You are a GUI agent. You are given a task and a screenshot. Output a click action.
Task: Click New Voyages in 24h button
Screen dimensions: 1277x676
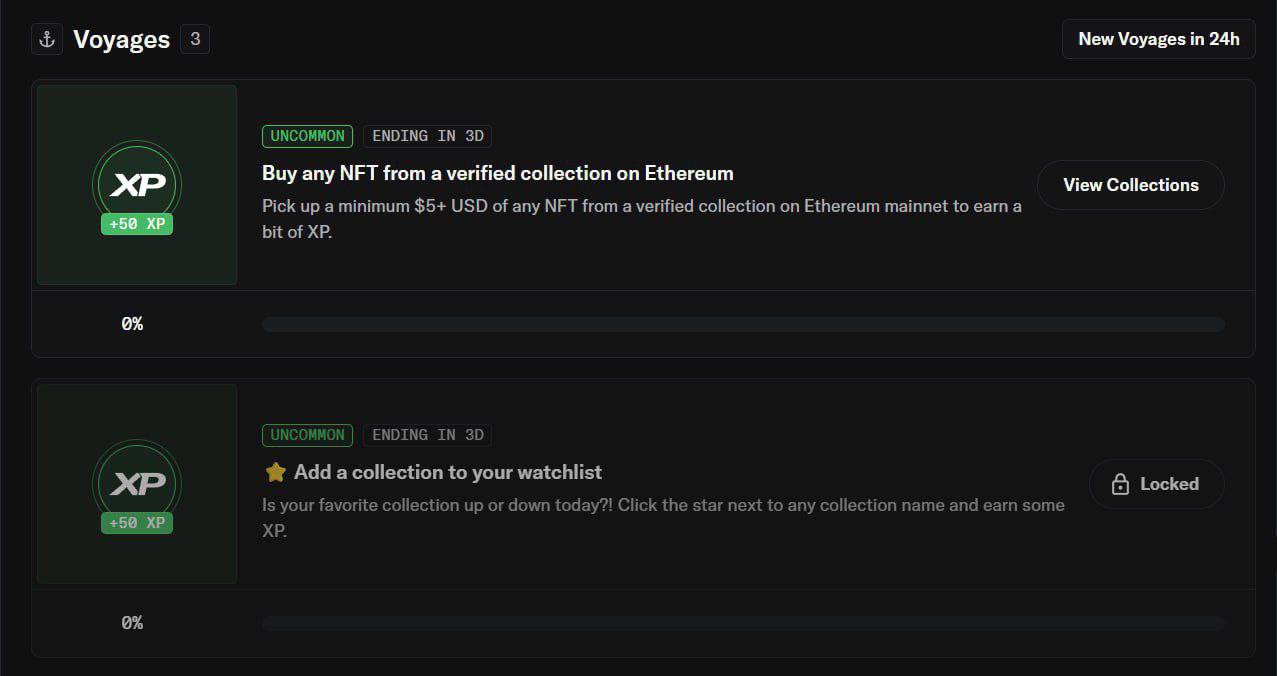point(1158,39)
